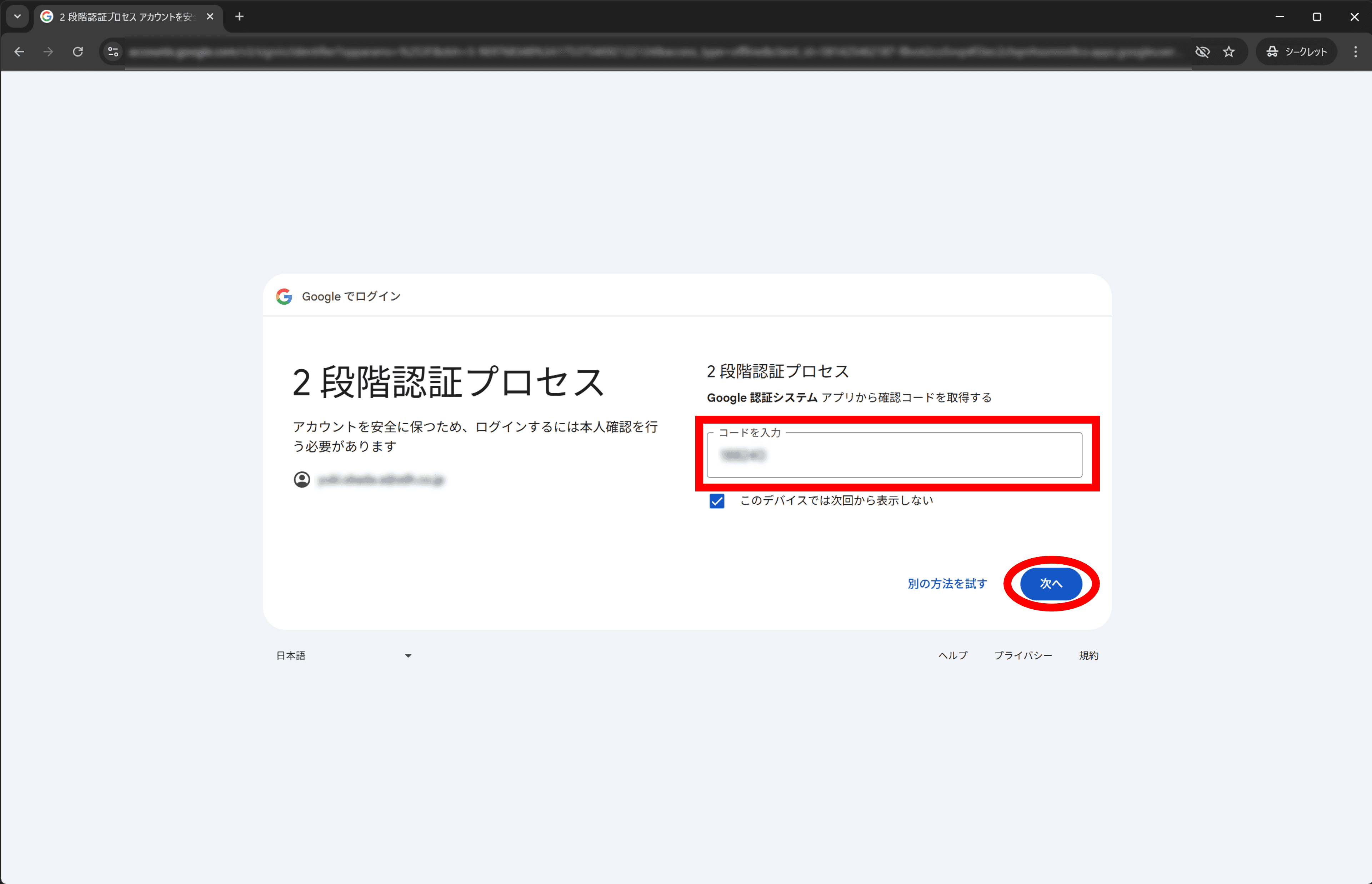Click the account avatar icon beside email
This screenshot has width=1372, height=884.
pyautogui.click(x=302, y=479)
